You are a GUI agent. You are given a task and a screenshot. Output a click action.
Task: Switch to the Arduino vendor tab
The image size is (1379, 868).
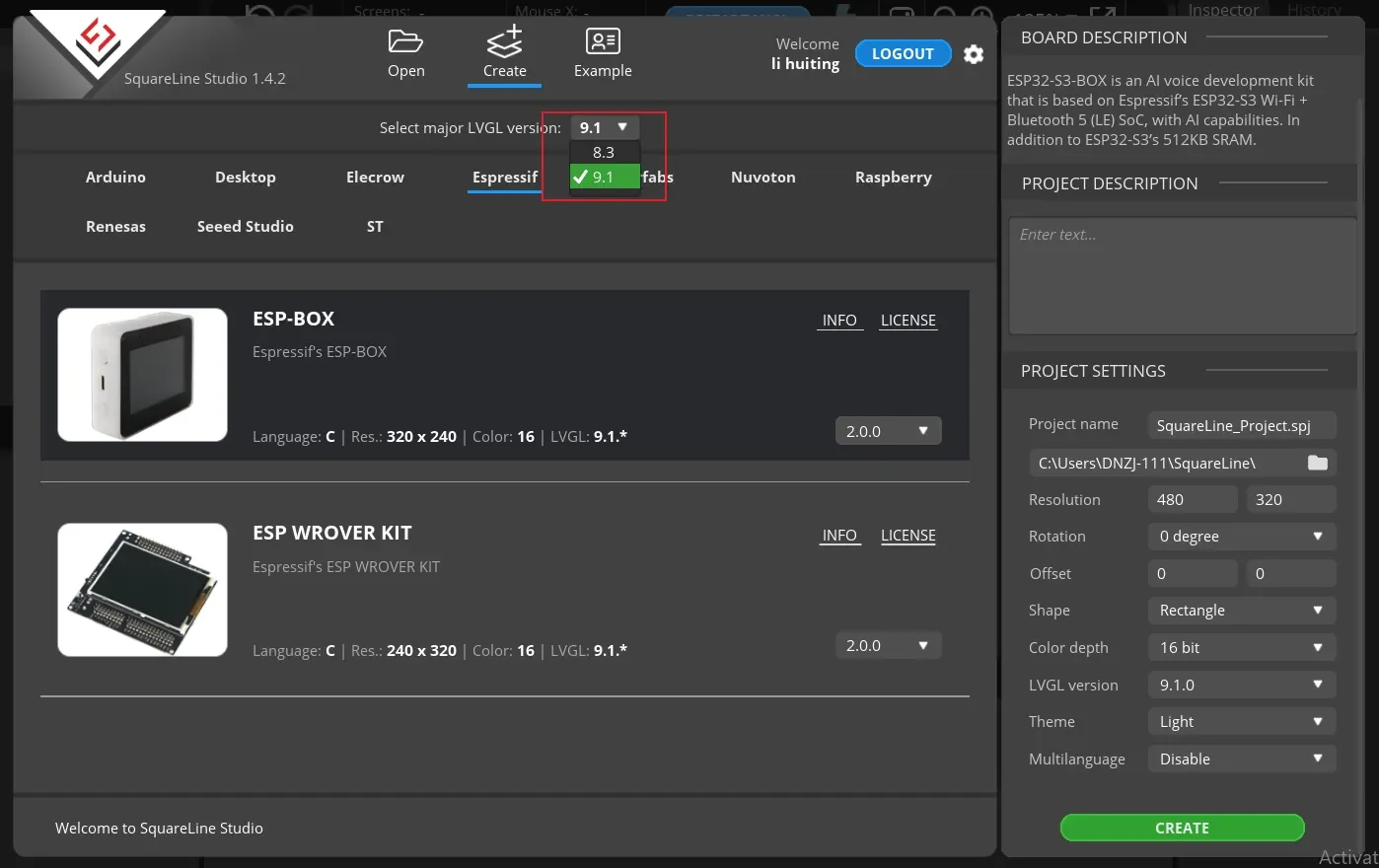click(115, 178)
